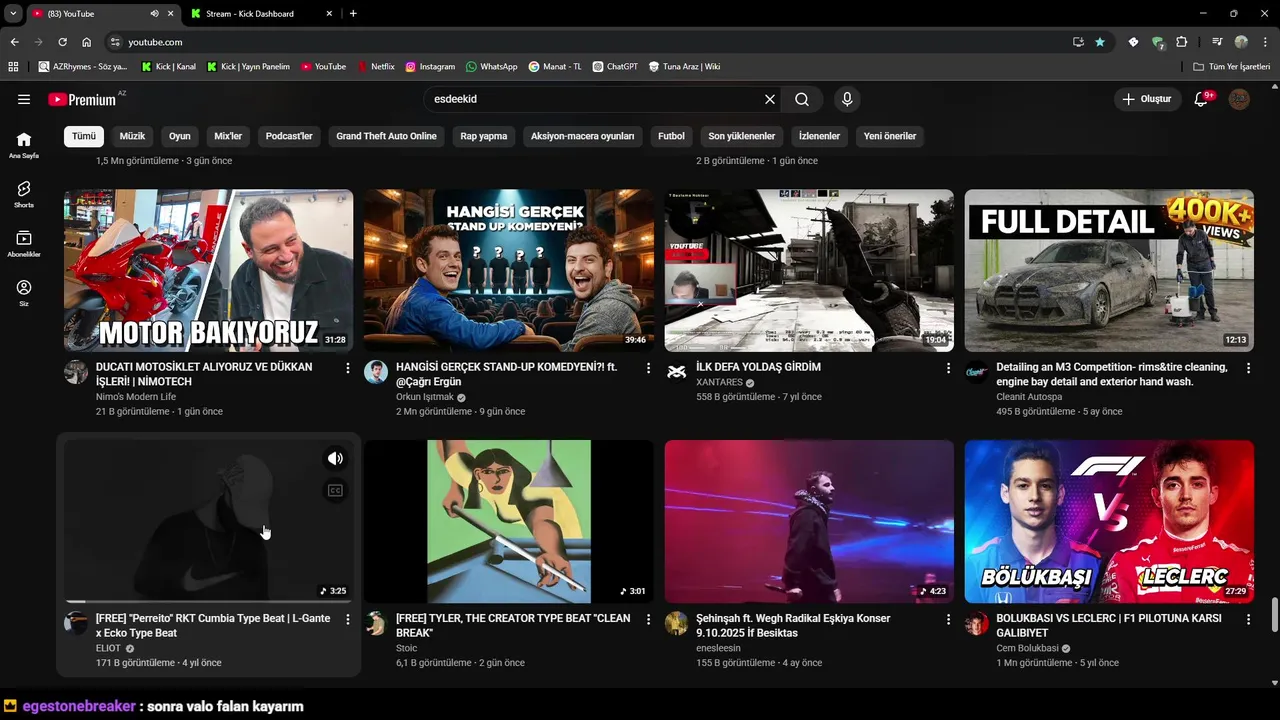Open options menu for Detailing an M3 video
Viewport: 1280px width, 720px height.
coord(1248,368)
